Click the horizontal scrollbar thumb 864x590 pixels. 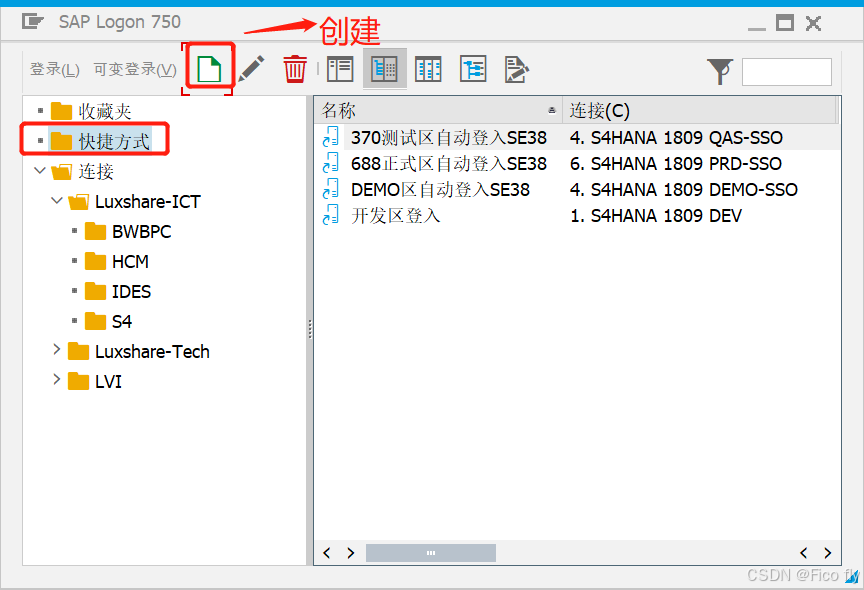click(431, 553)
